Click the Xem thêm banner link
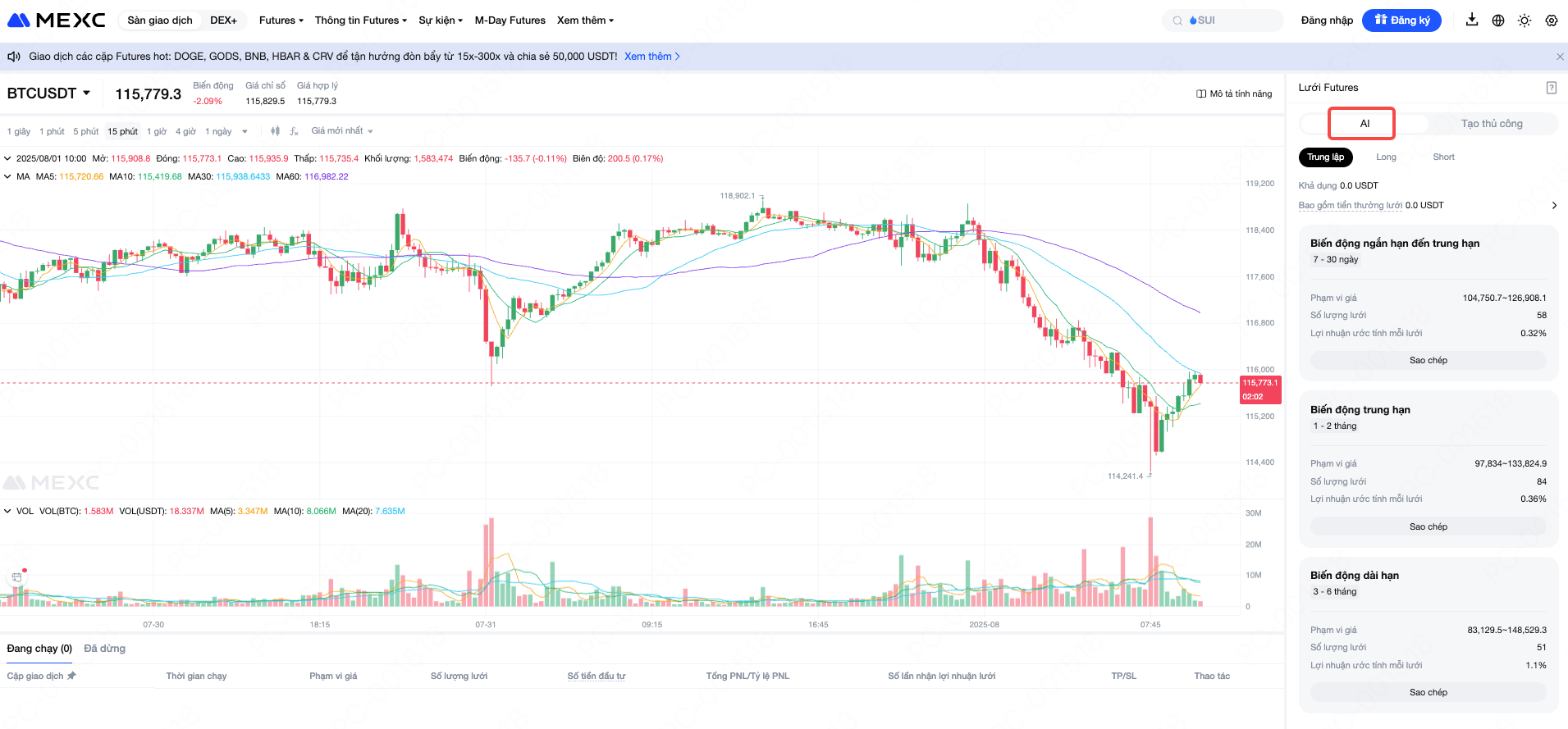The width and height of the screenshot is (1568, 729). click(x=651, y=57)
